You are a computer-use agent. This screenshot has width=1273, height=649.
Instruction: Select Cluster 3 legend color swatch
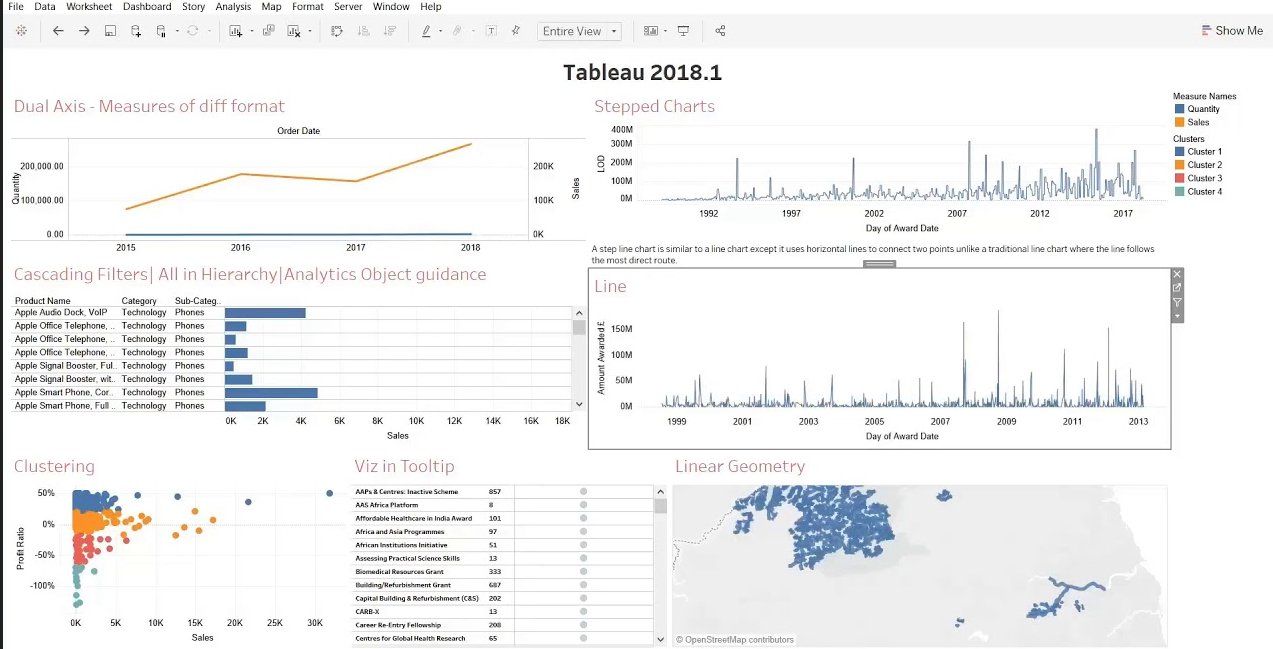tap(1180, 178)
